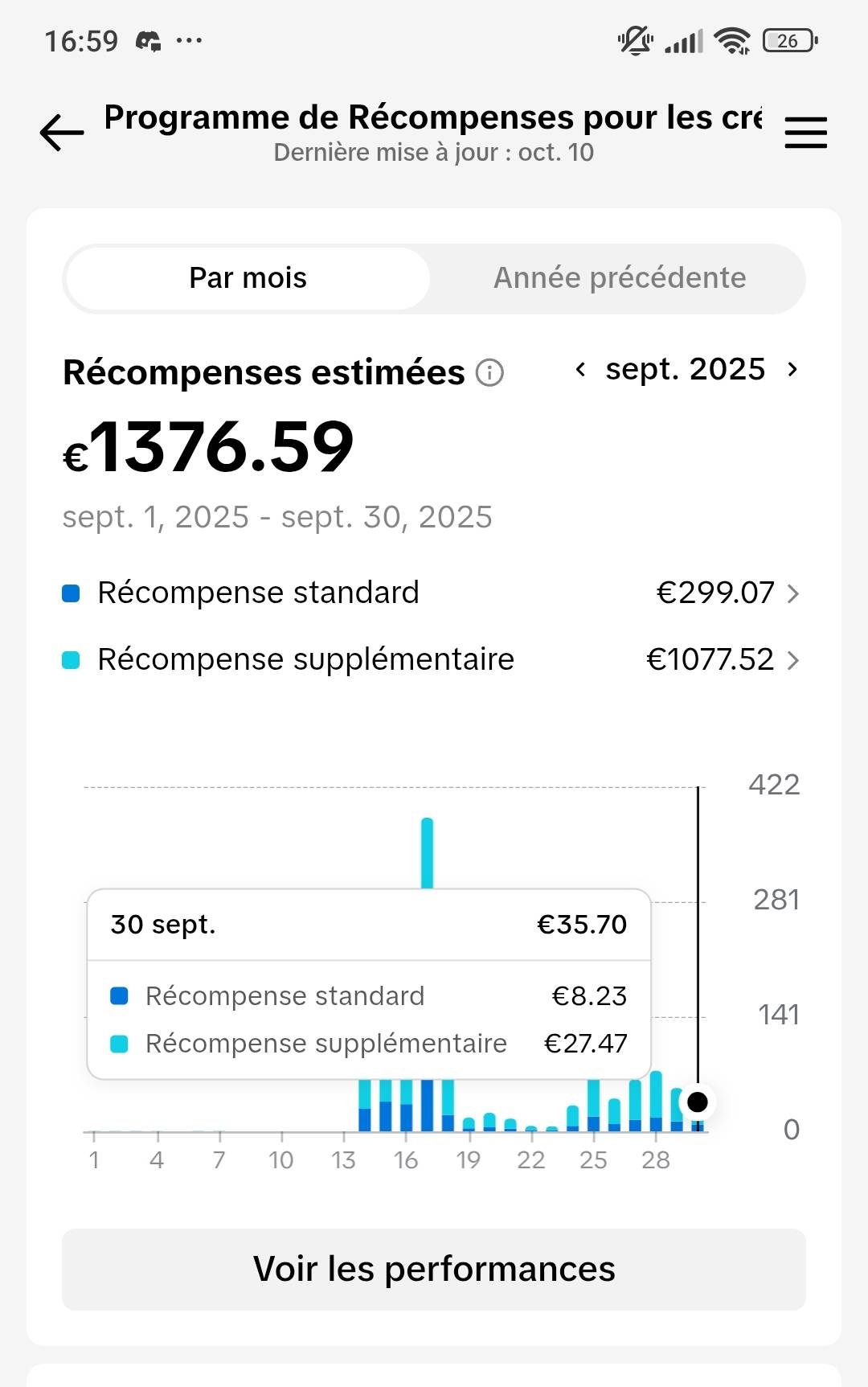This screenshot has height=1387, width=868.
Task: Open the hamburger menu
Action: pos(805,133)
